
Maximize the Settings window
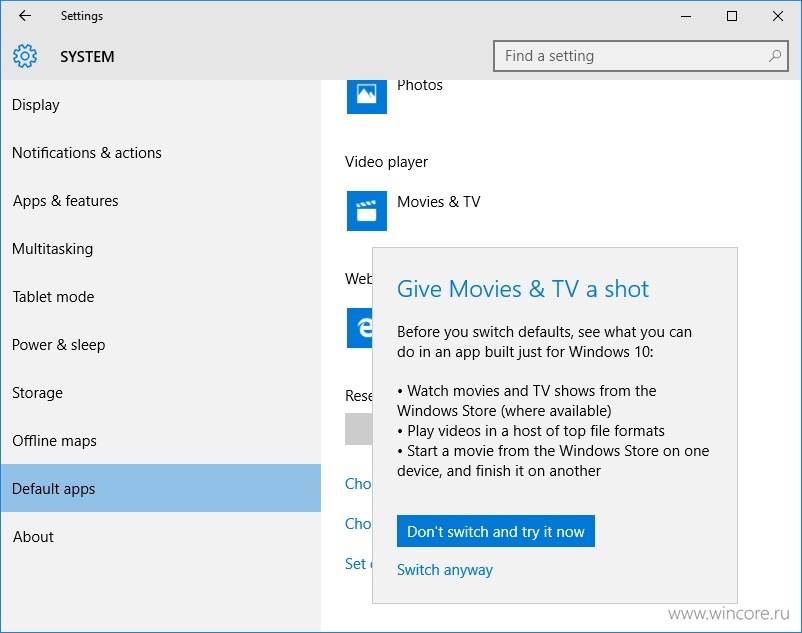(x=732, y=16)
